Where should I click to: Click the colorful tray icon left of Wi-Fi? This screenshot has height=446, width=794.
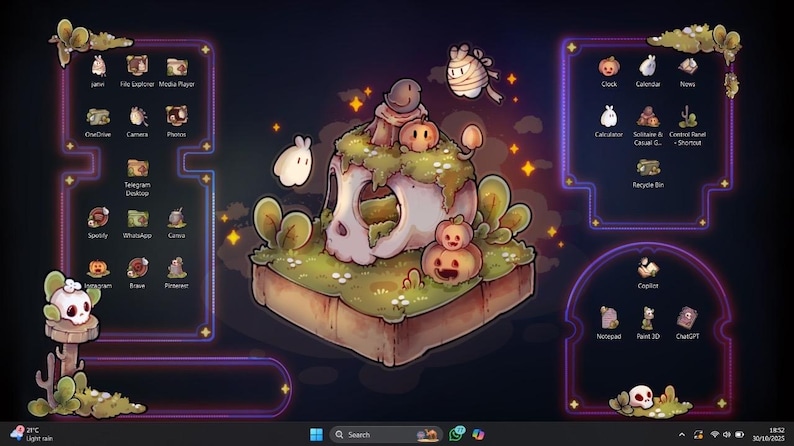pos(698,435)
